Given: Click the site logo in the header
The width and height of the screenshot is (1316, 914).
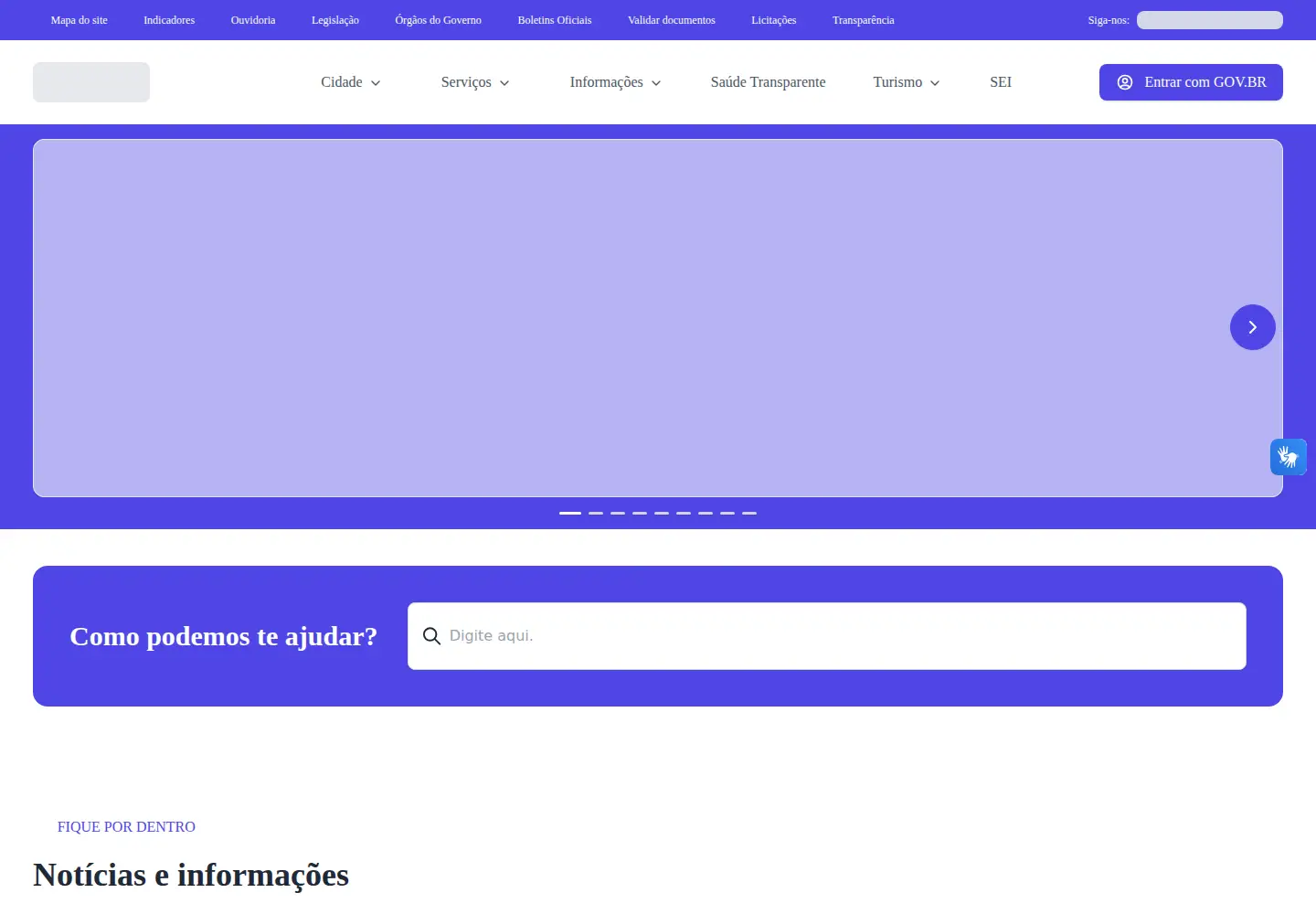Looking at the screenshot, I should click(91, 82).
